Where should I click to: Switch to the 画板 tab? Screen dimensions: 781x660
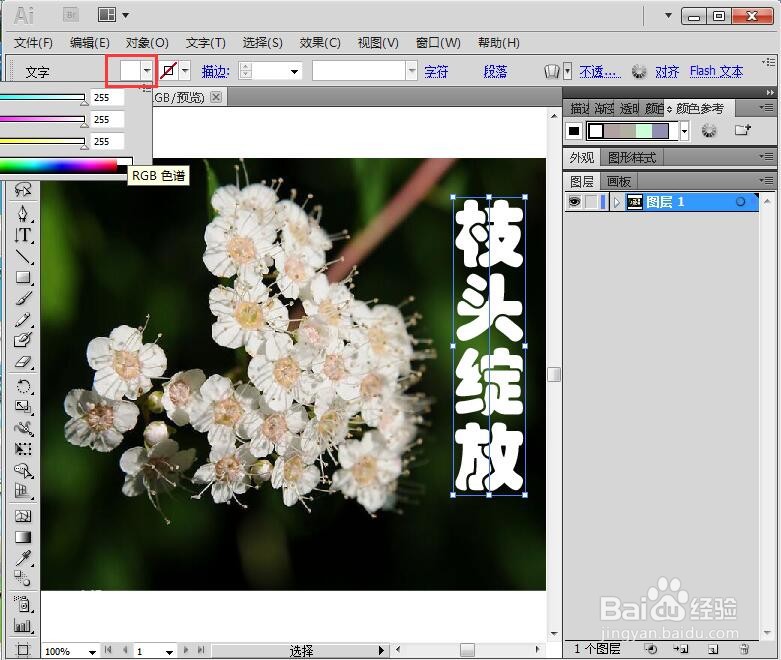619,181
